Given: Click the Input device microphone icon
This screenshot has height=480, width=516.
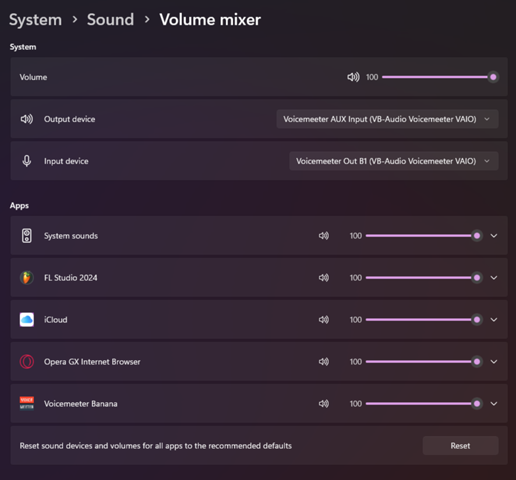Looking at the screenshot, I should pos(27,161).
